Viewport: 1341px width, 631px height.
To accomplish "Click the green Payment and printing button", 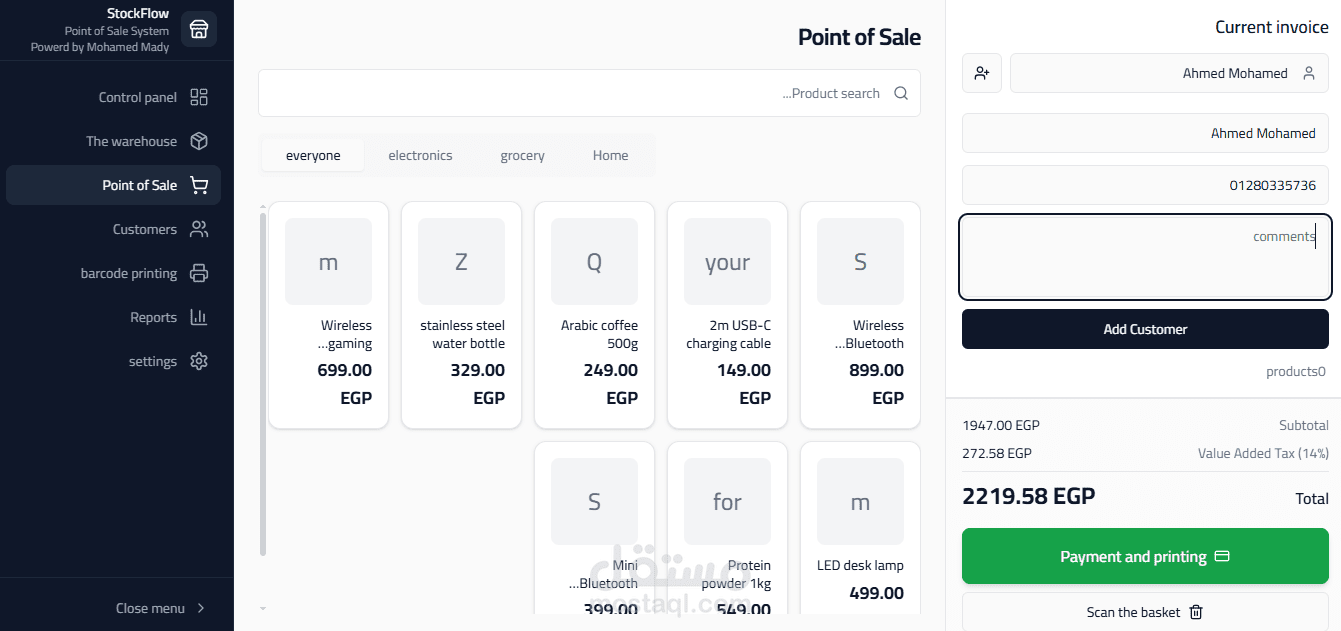I will point(1145,557).
